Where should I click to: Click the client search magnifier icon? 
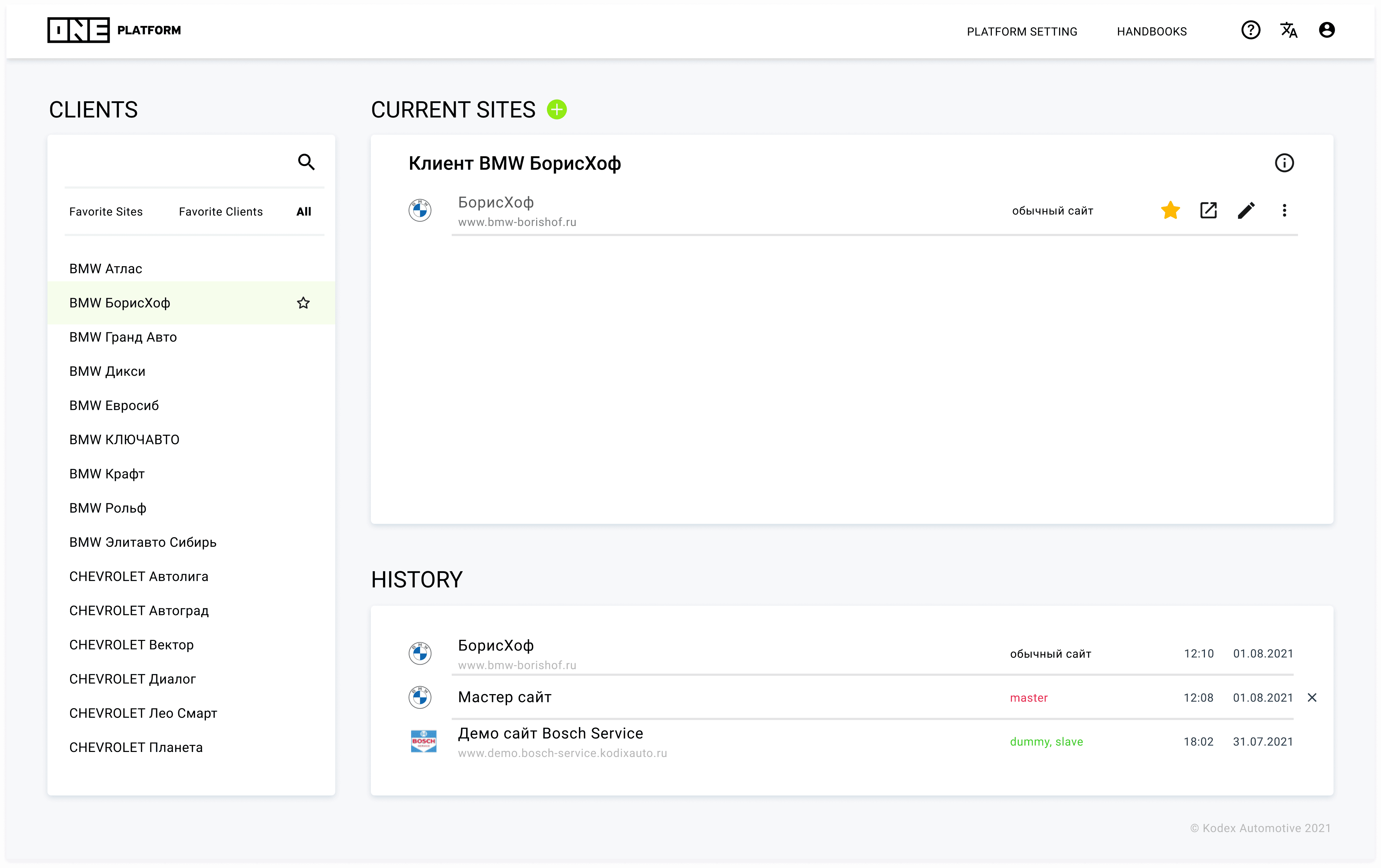[306, 162]
